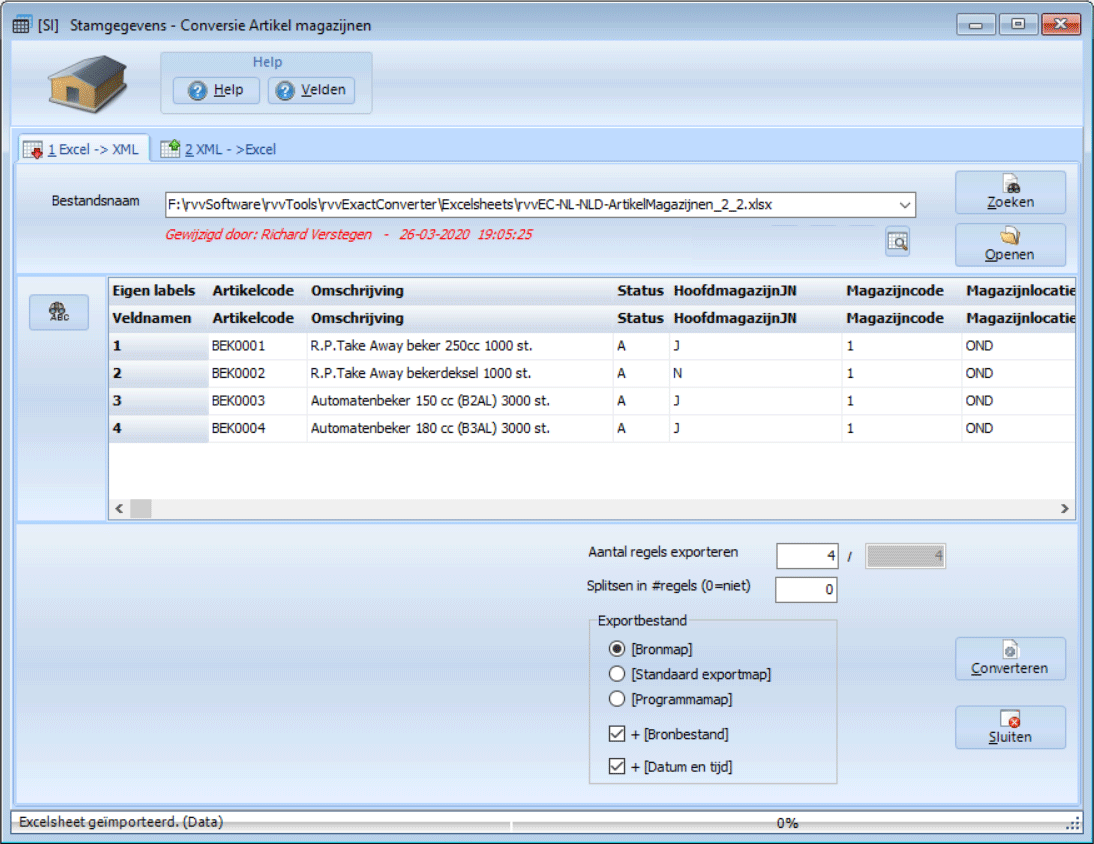Viewport: 1094px width, 844px height.
Task: Click the Aantal regels exporteren input field
Action: point(806,556)
